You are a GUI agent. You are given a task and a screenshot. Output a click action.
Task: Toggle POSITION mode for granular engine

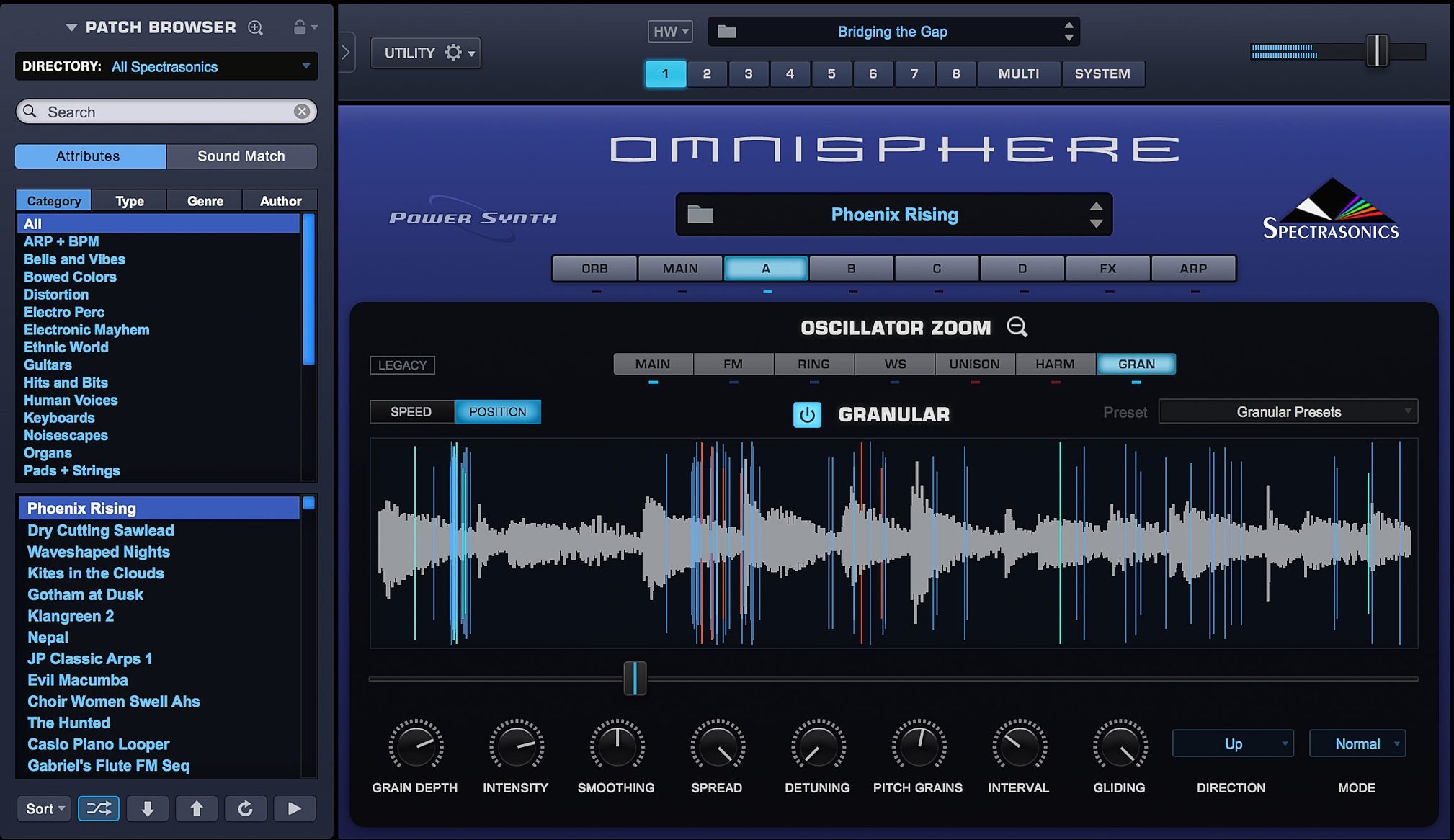498,412
